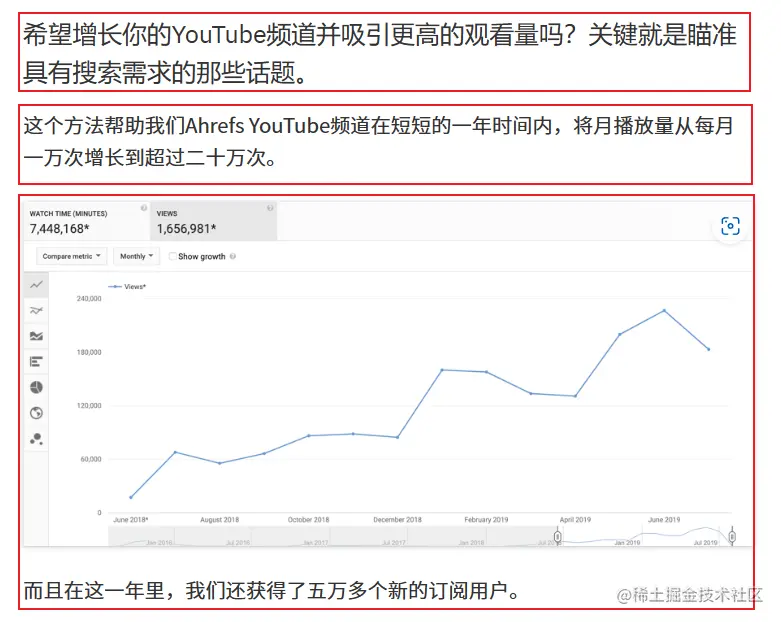The width and height of the screenshot is (781, 622).
Task: Open the Compare metric dropdown
Action: [x=71, y=256]
